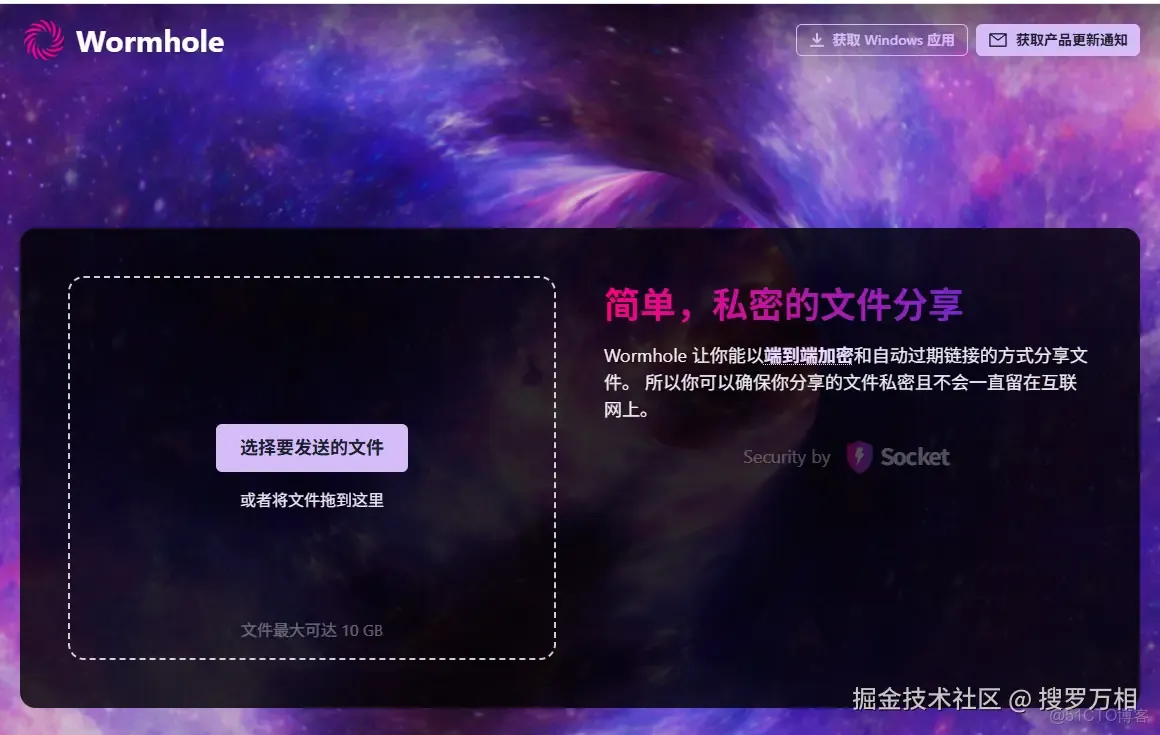The width and height of the screenshot is (1160, 735).
Task: Click the 文件最大可达 10 GB label
Action: click(311, 630)
